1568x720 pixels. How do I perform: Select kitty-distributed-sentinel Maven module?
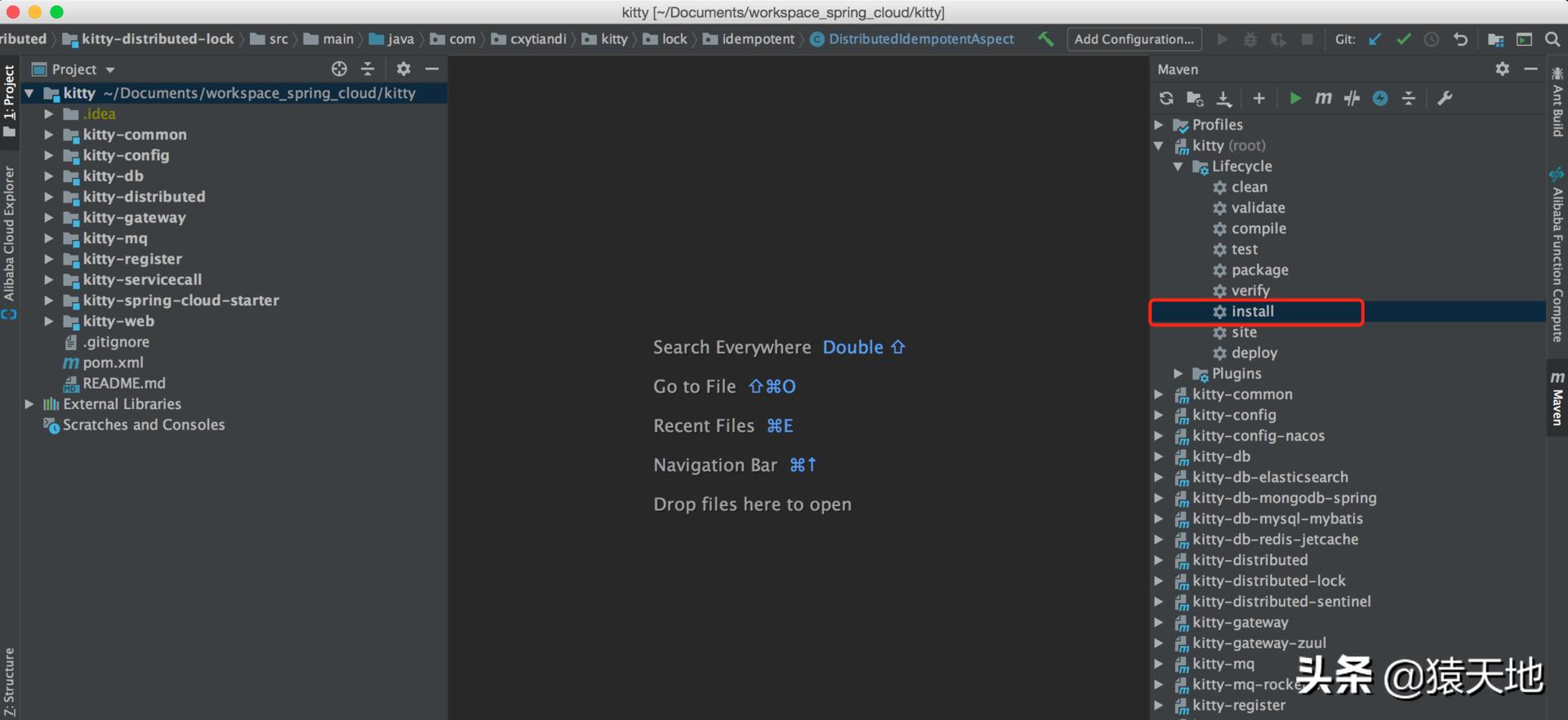(x=1281, y=602)
